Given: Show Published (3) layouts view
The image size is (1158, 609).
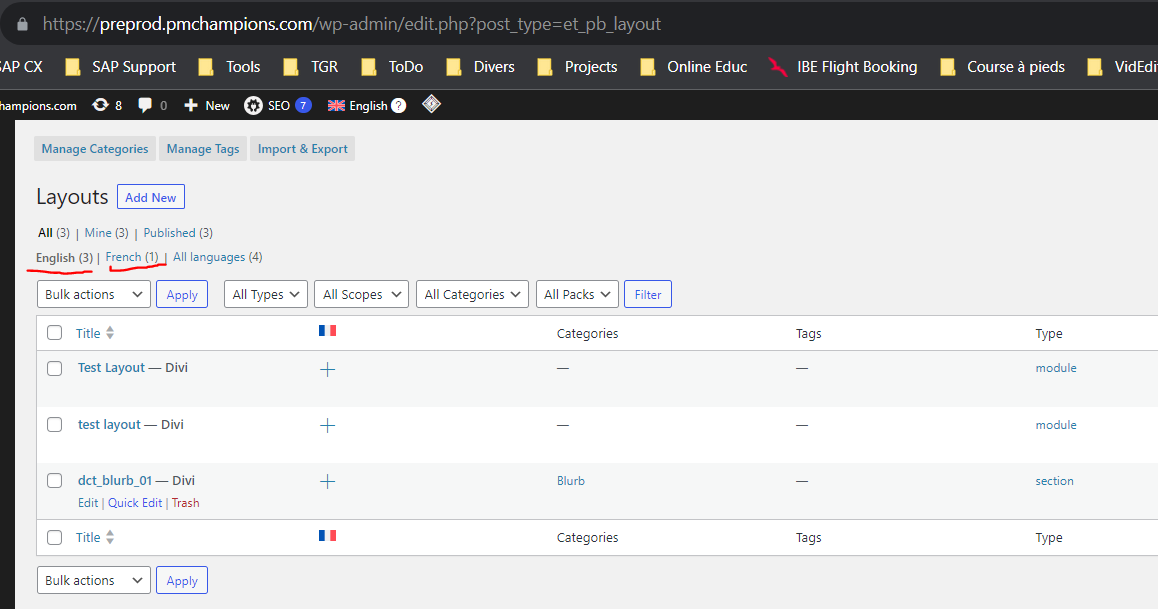Looking at the screenshot, I should [178, 233].
